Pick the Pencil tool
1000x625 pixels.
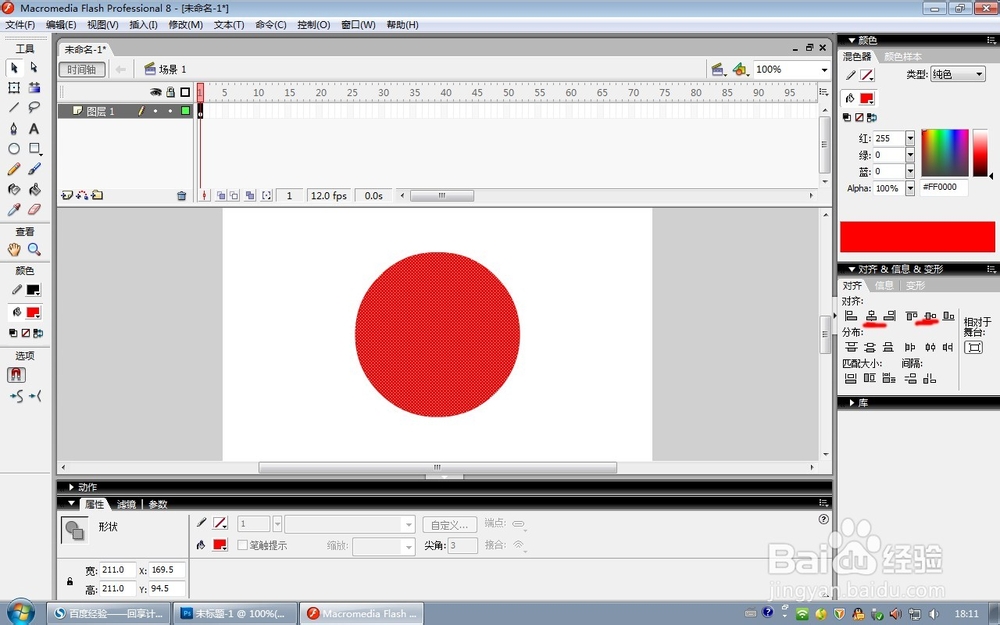(x=14, y=169)
